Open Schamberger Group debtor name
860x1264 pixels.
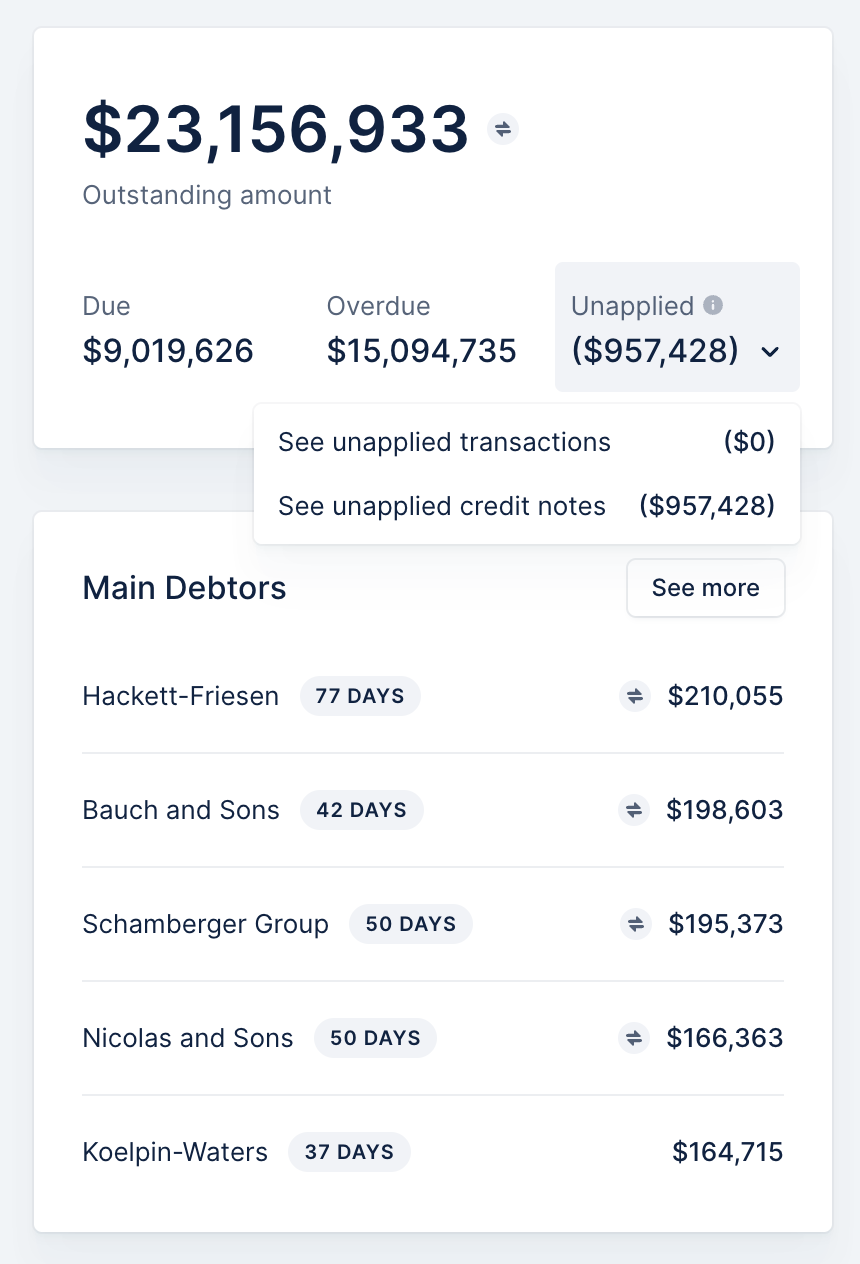click(x=205, y=924)
